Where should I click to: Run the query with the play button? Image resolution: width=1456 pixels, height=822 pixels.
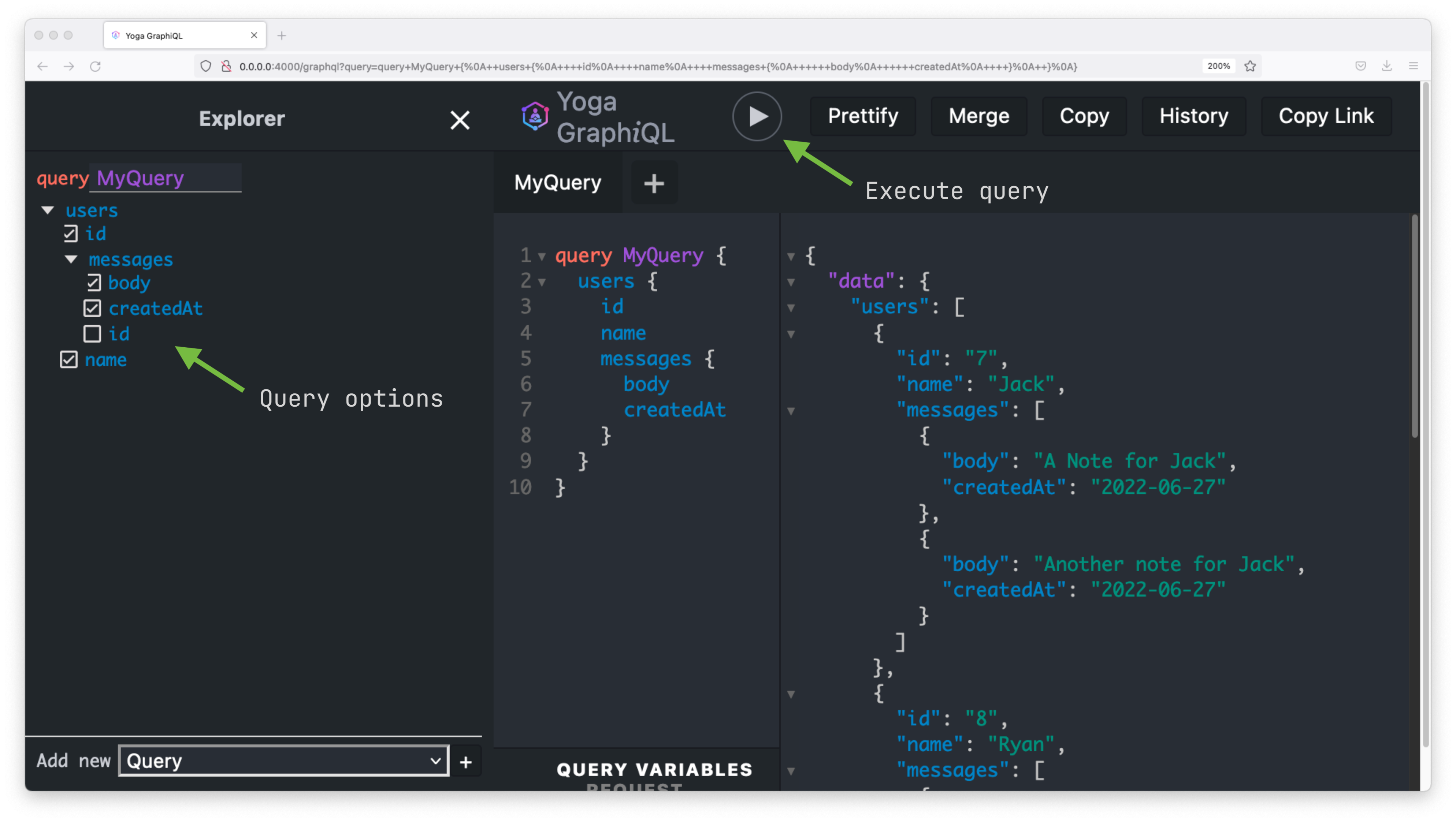757,116
